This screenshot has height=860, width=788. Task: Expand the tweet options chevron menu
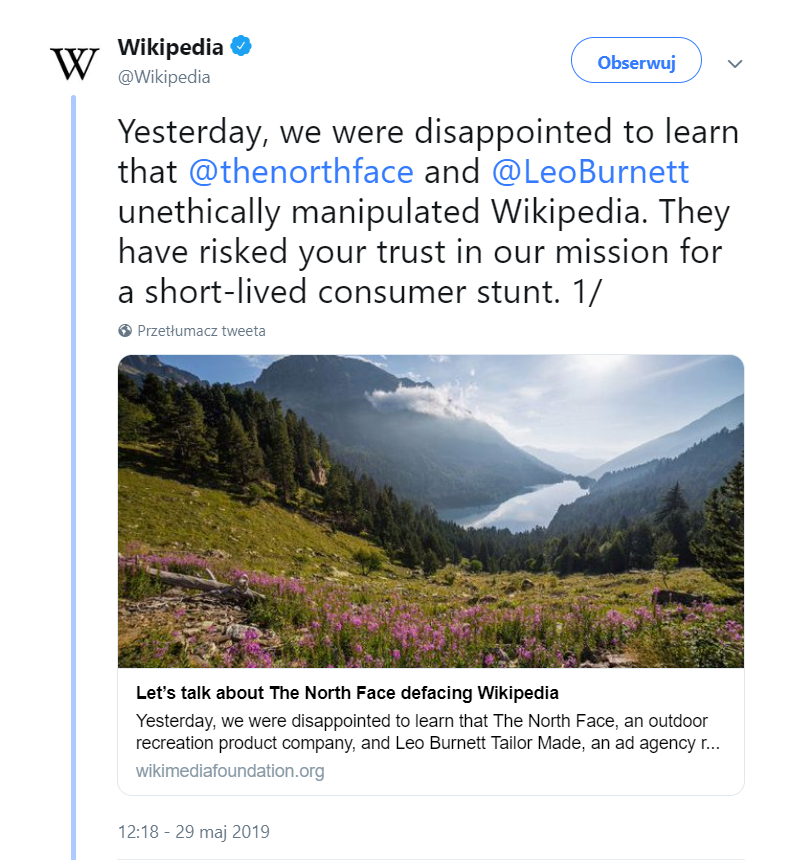pos(735,63)
